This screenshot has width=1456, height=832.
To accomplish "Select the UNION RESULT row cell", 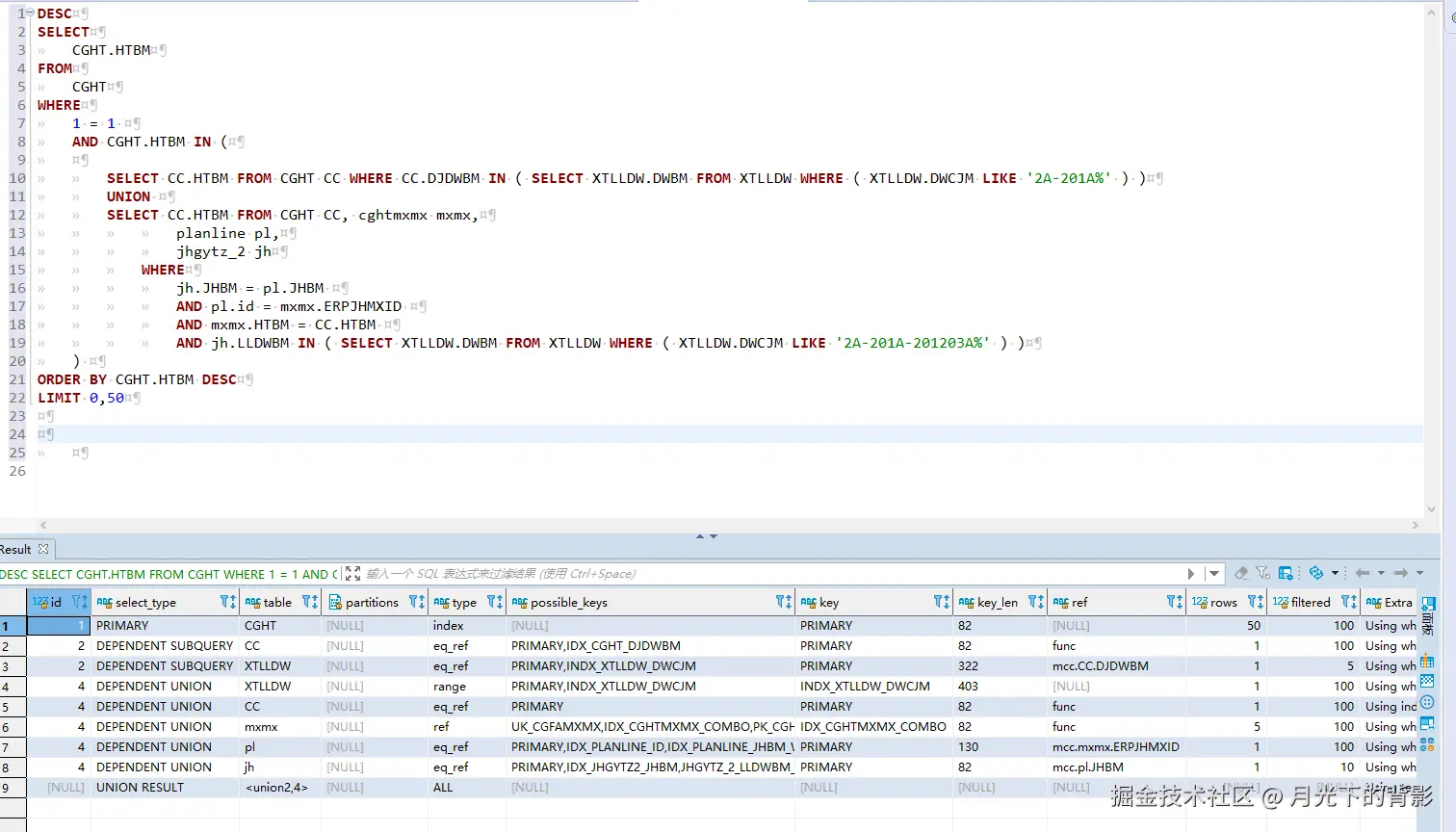I will pyautogui.click(x=140, y=787).
